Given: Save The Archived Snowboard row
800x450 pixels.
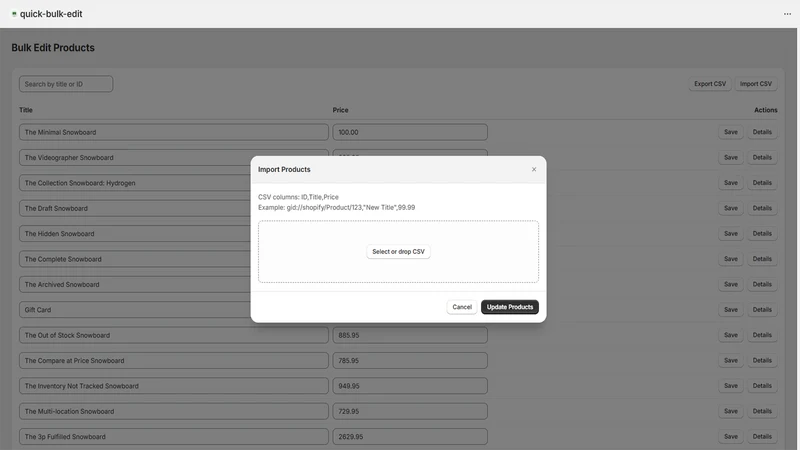Looking at the screenshot, I should (x=731, y=284).
